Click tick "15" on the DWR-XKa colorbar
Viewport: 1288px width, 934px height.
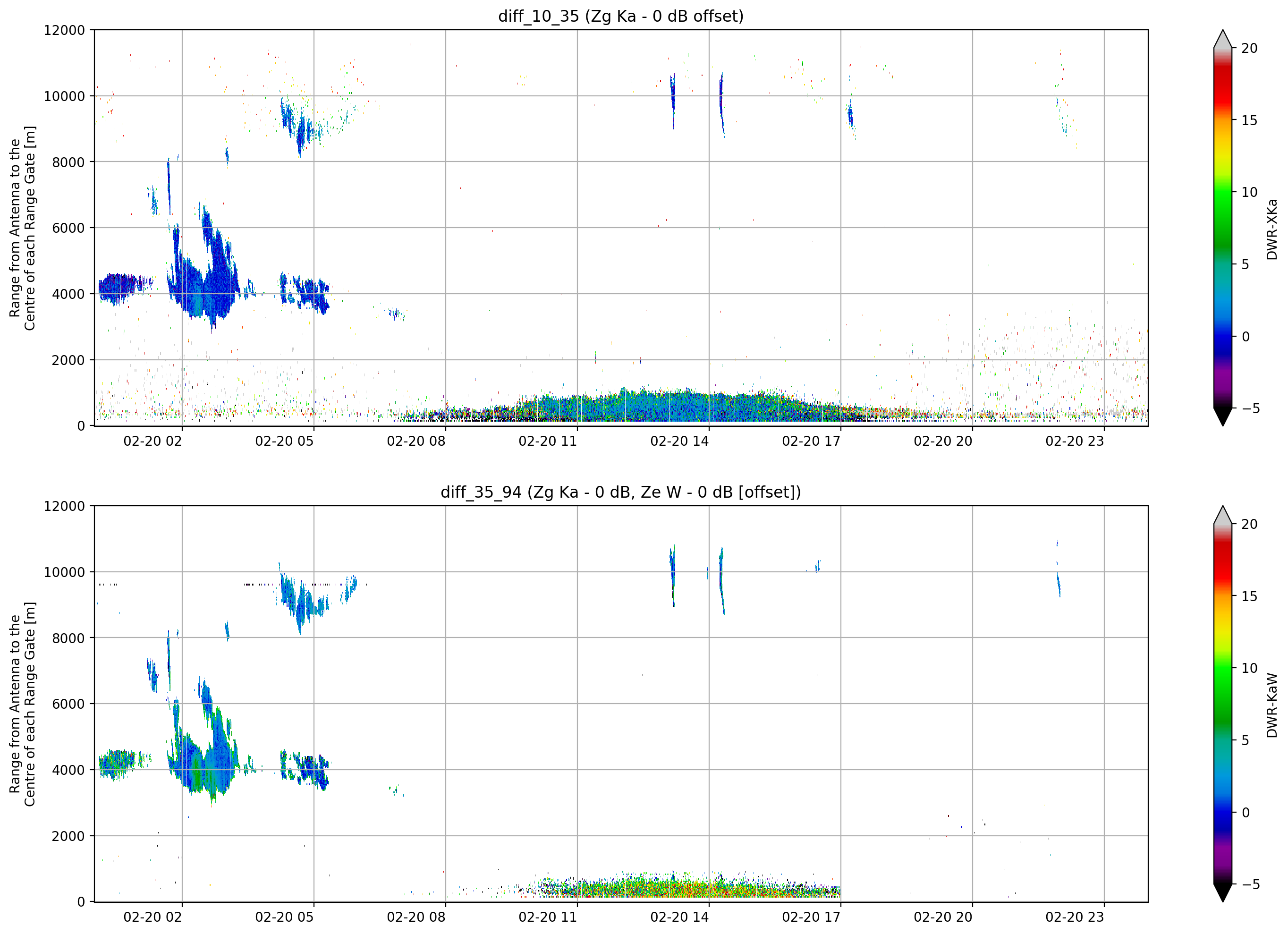point(1249,120)
